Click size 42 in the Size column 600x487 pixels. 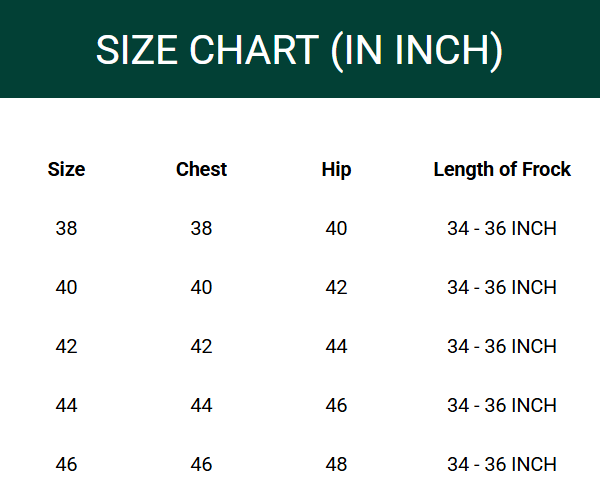click(66, 346)
